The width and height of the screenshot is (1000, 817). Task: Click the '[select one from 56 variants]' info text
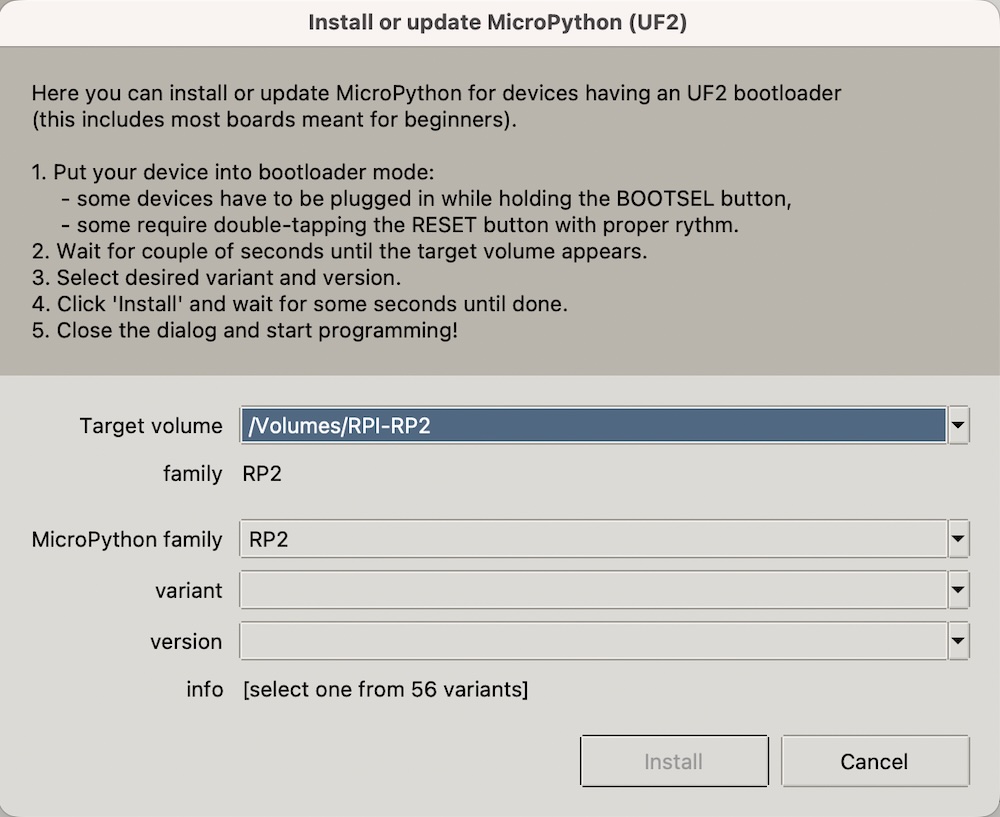[x=386, y=689]
